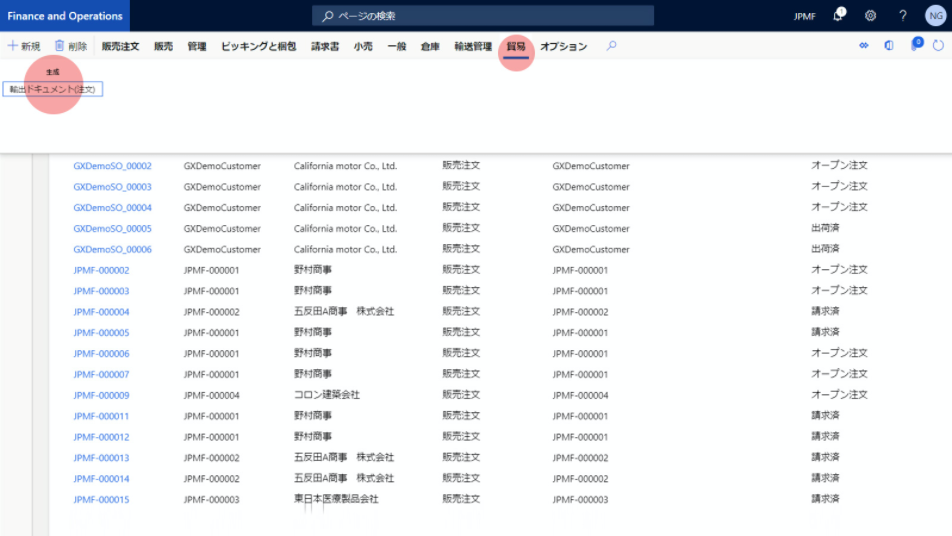Viewport: 952px width, 536px height.
Task: Open sales order JPMF-000005
Action: coord(101,333)
